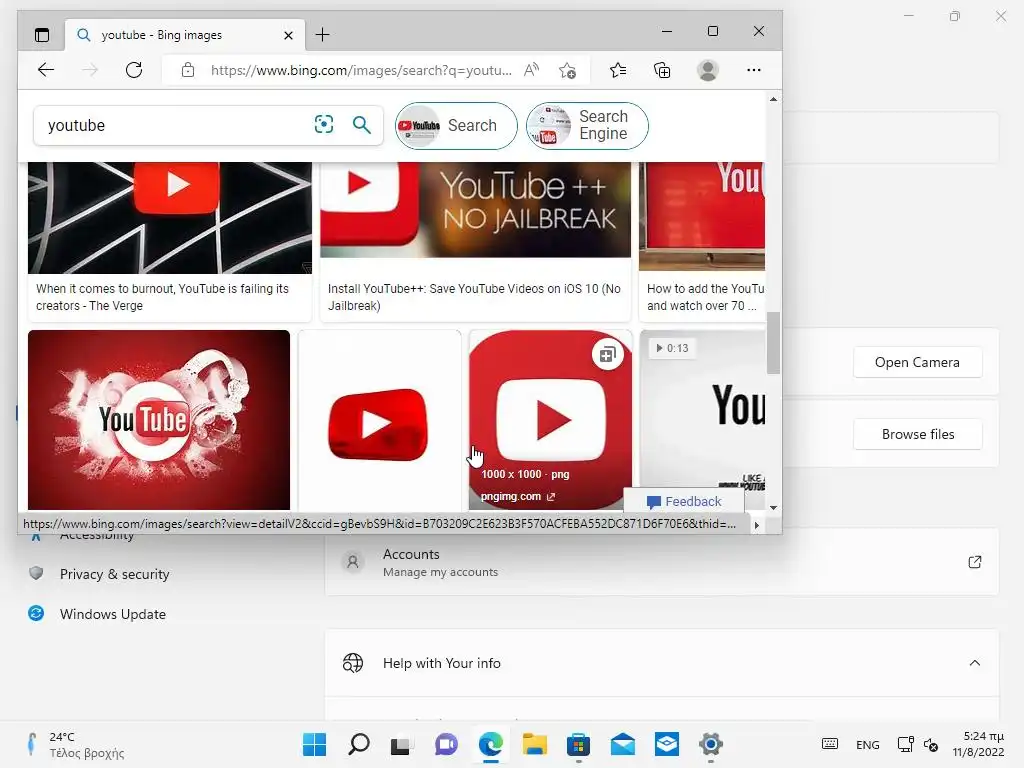Click the scroll down arrow of page
This screenshot has height=768, width=1024.
click(773, 507)
